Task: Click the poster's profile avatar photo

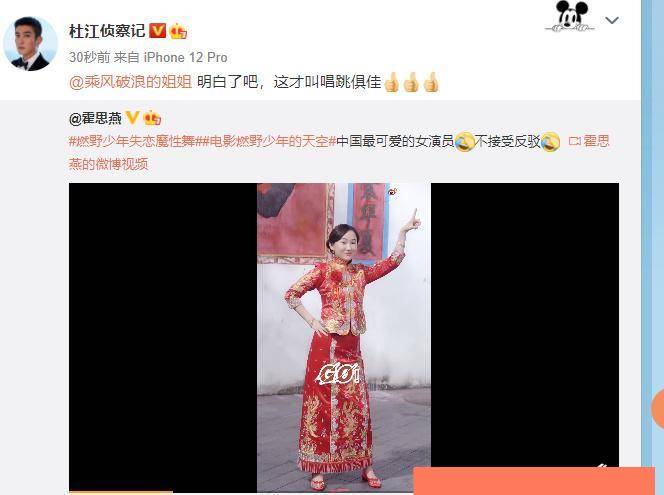Action: [x=30, y=43]
